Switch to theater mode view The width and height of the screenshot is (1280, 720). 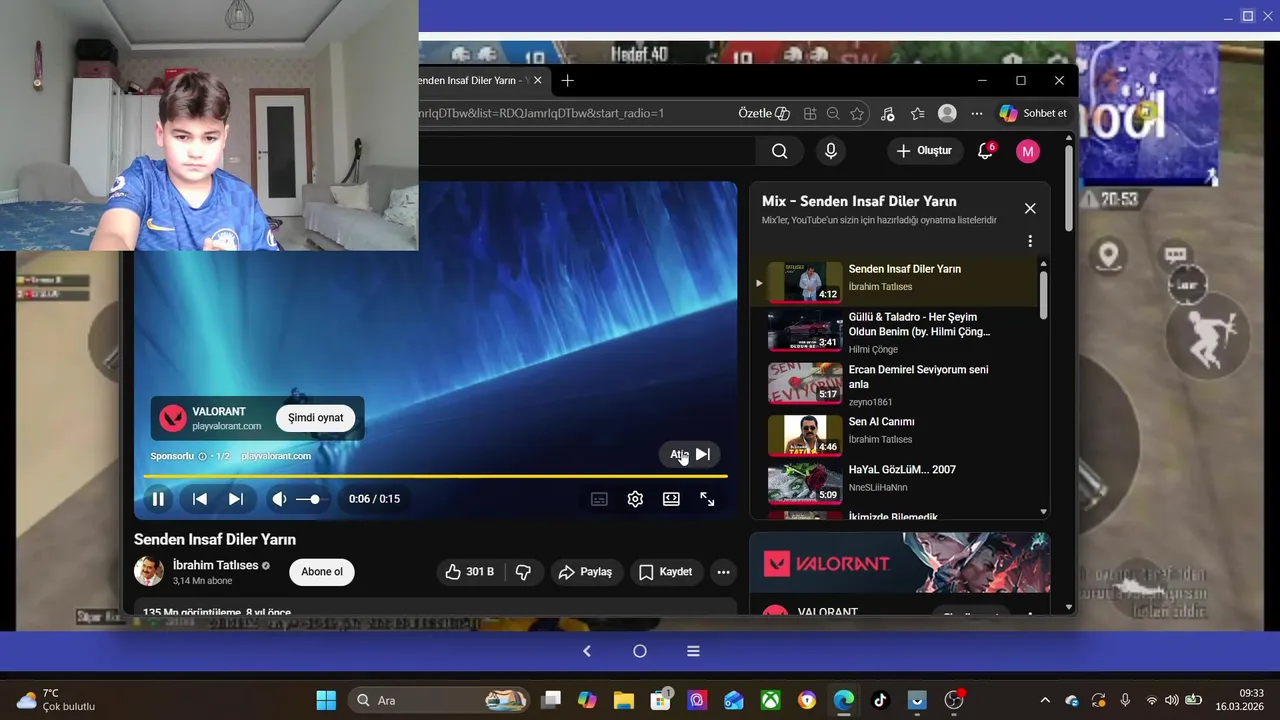point(671,499)
